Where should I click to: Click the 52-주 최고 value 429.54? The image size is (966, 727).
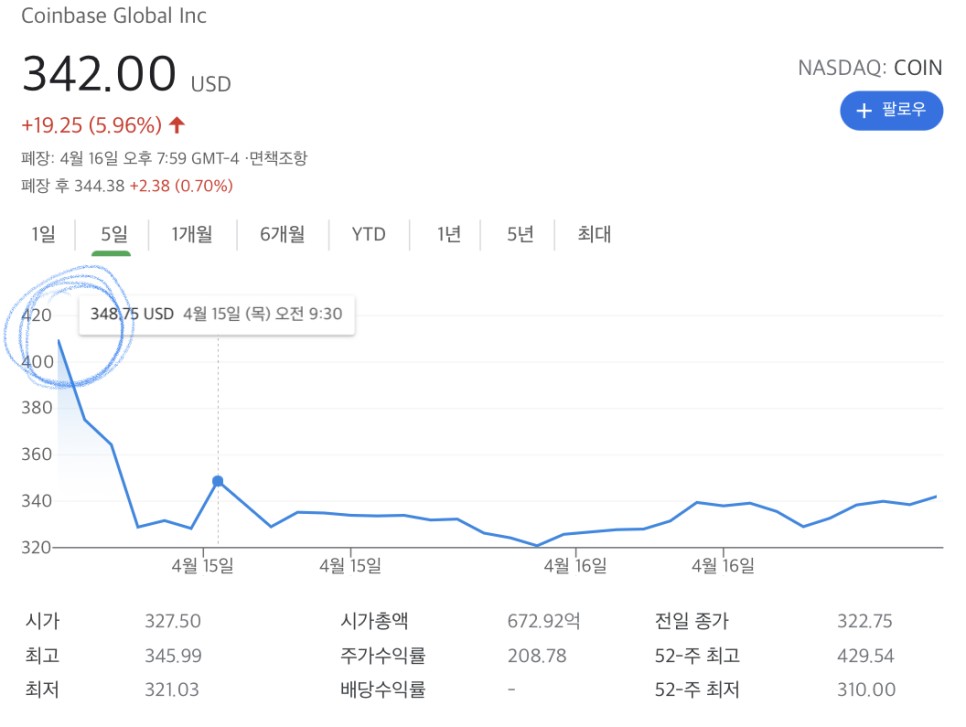point(866,656)
